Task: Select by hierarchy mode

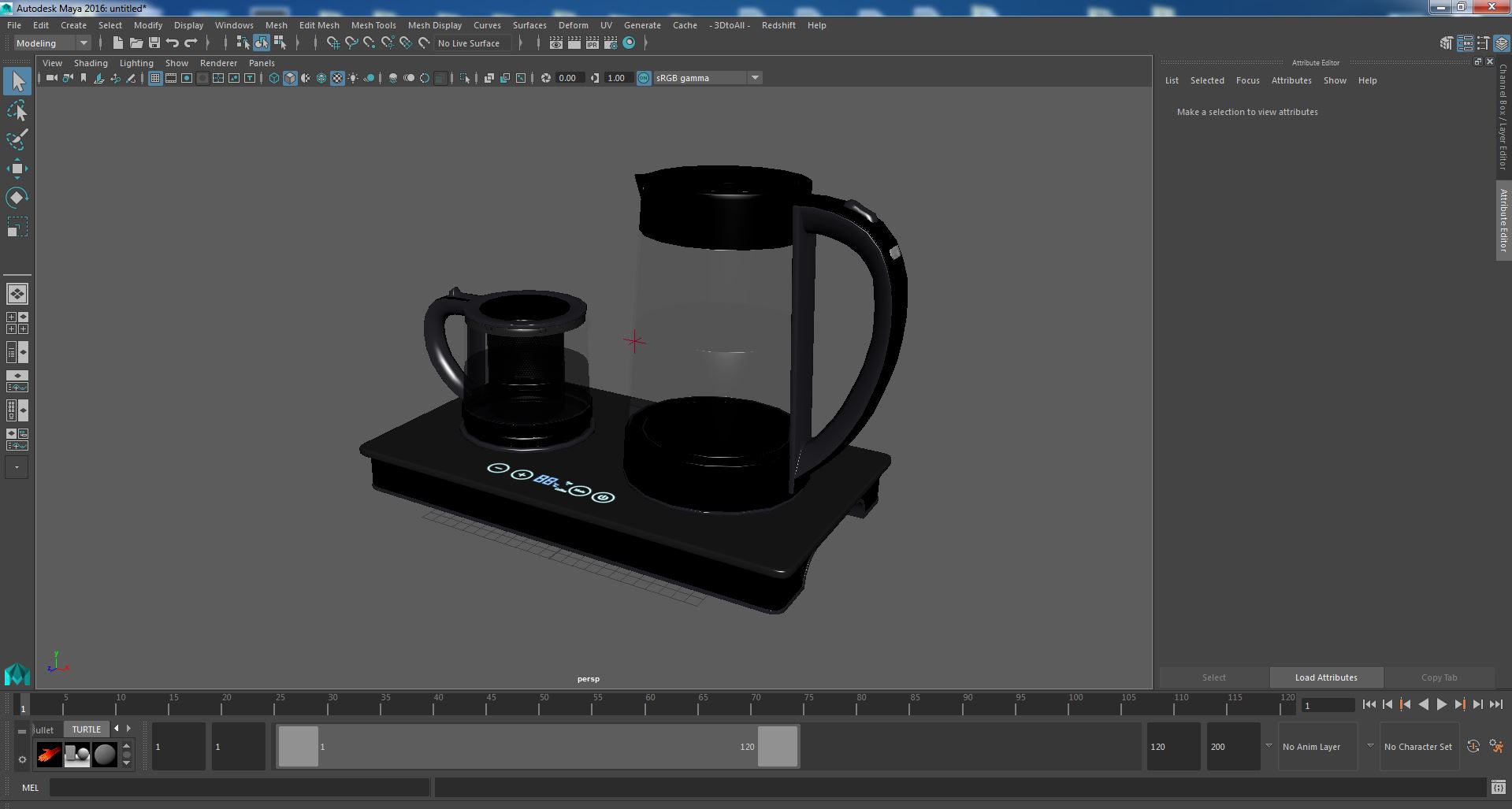Action: point(243,43)
